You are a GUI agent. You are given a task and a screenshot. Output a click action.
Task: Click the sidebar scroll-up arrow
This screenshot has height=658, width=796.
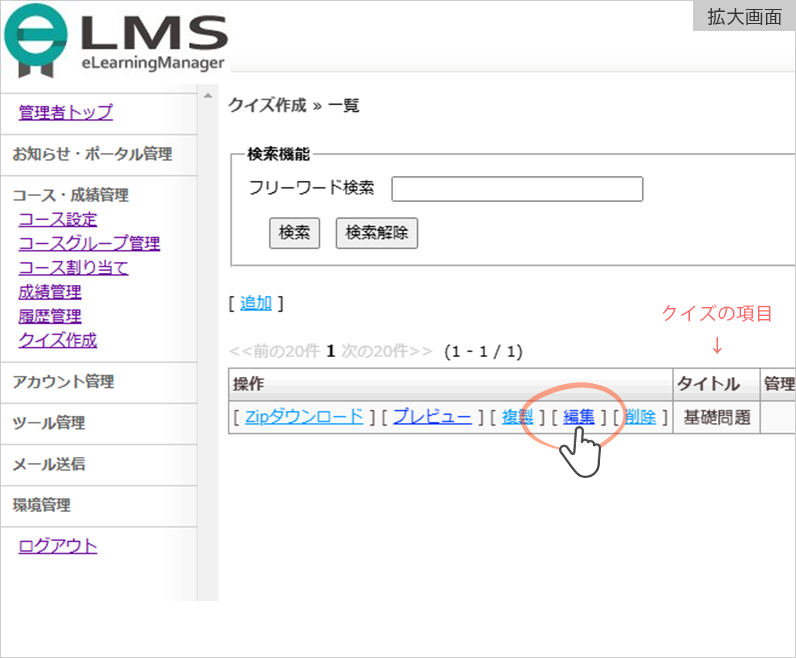point(208,95)
